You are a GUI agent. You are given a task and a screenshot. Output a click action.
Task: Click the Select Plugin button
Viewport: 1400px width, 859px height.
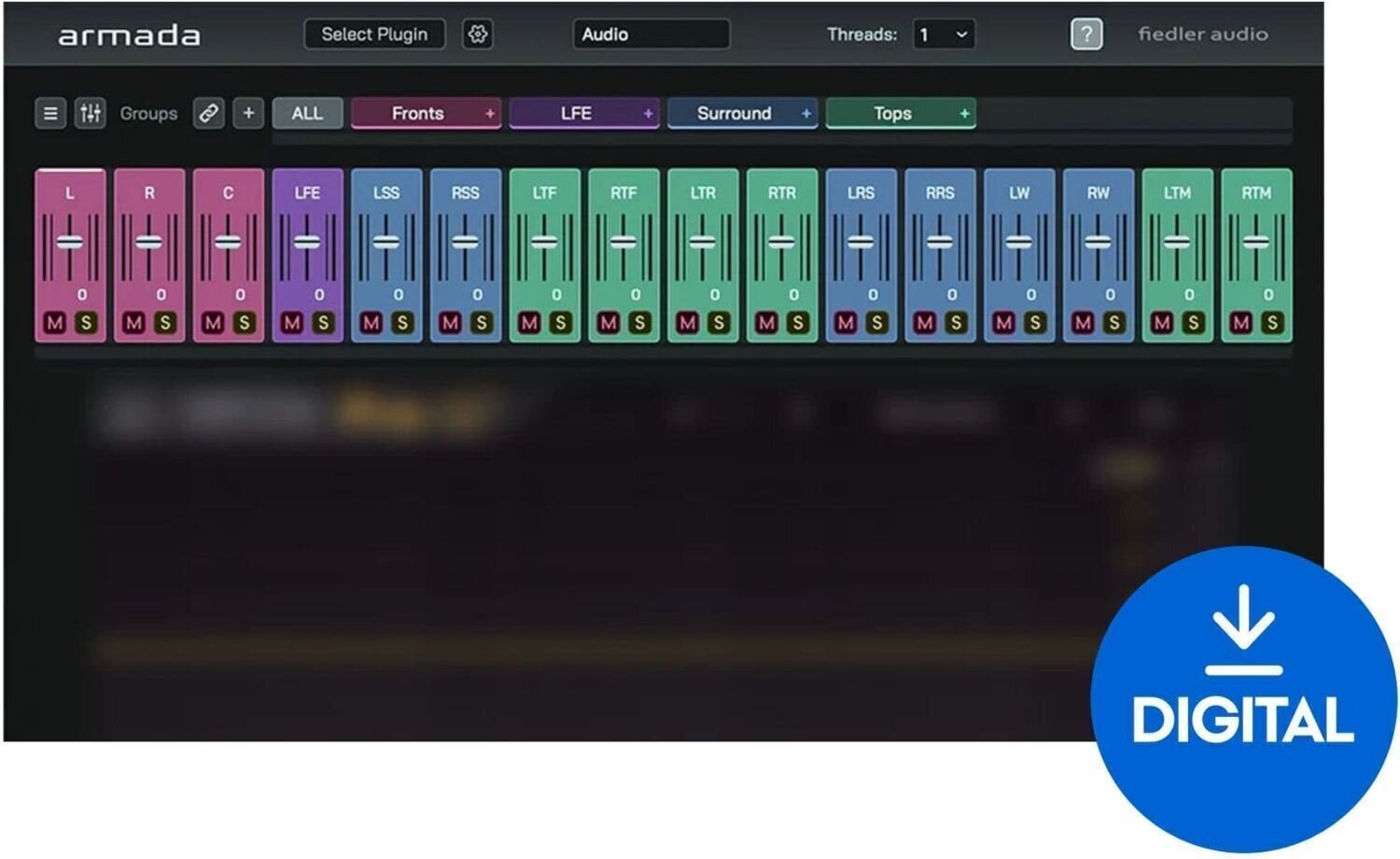pos(374,35)
